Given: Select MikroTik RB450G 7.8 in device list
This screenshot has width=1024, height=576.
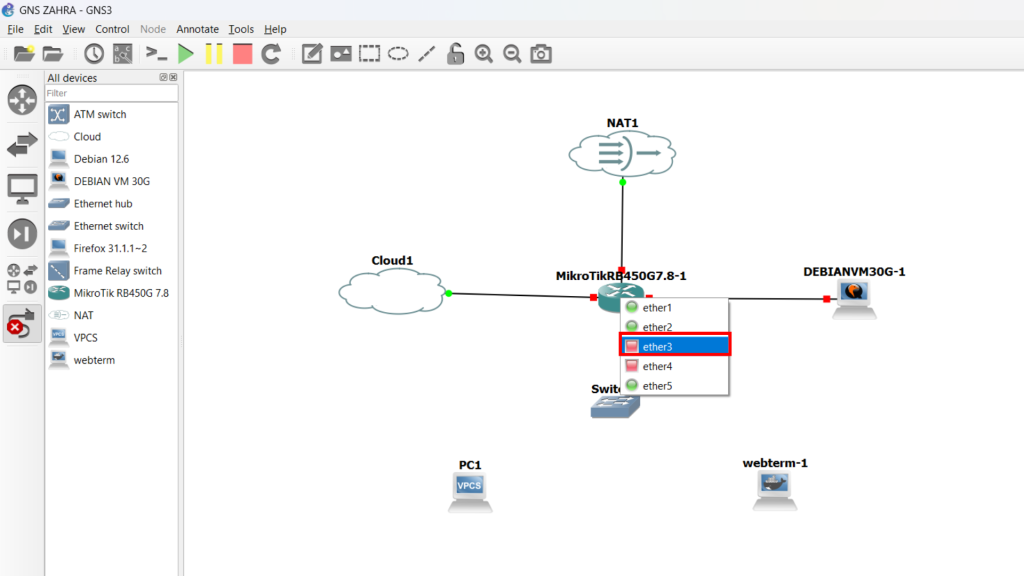Looking at the screenshot, I should (120, 293).
